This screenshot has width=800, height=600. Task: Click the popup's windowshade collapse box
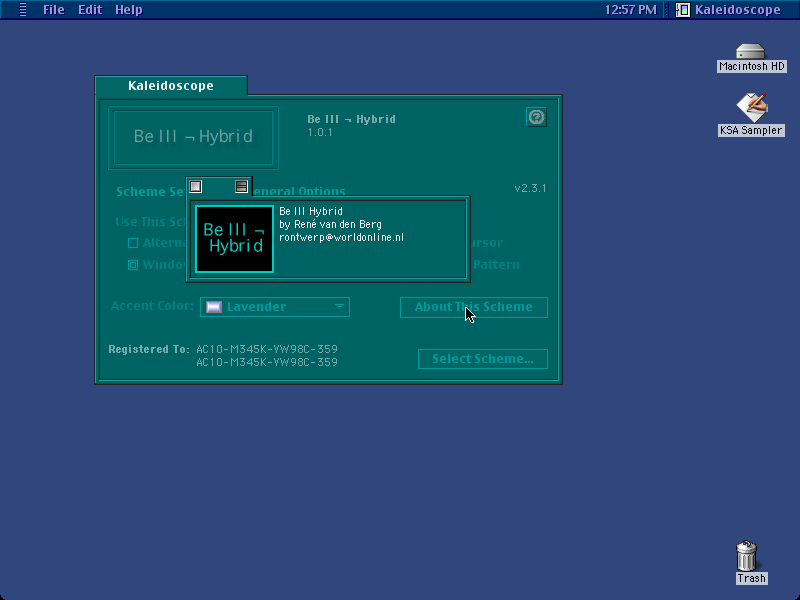click(241, 186)
